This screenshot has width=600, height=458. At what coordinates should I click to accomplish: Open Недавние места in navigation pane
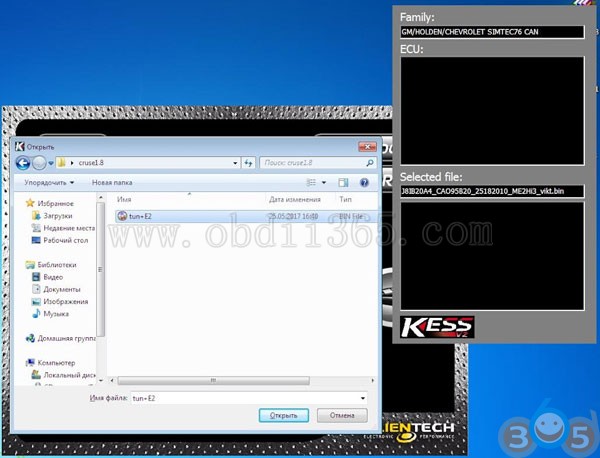(x=69, y=228)
